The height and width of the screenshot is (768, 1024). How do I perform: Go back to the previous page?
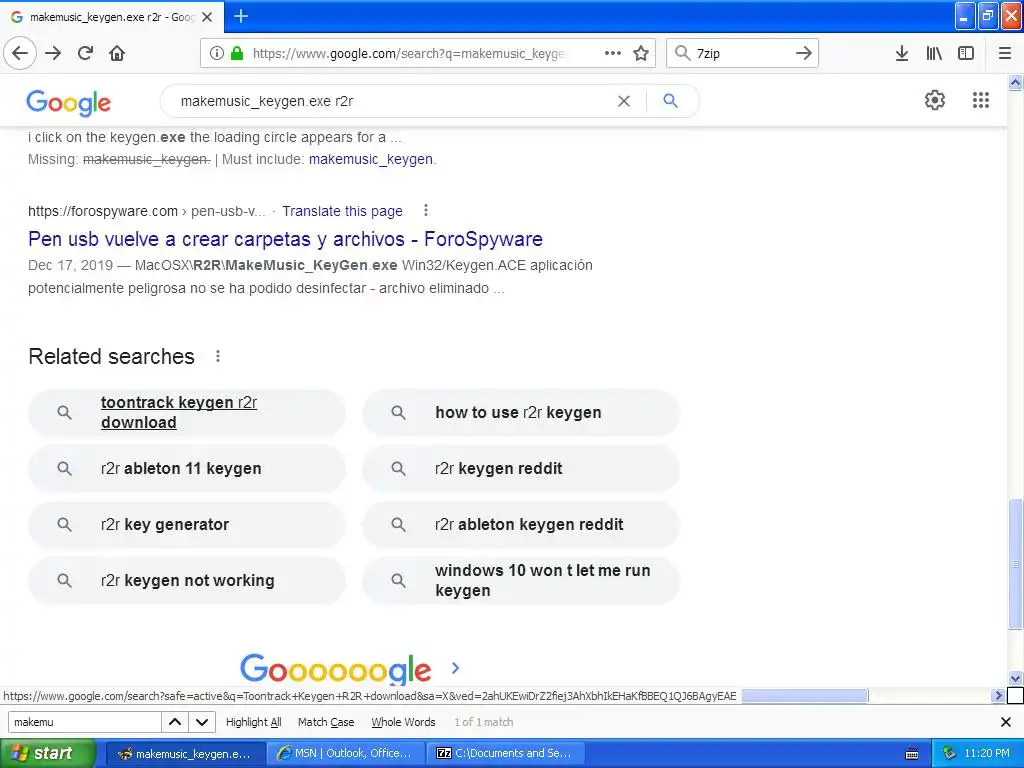pyautogui.click(x=20, y=53)
